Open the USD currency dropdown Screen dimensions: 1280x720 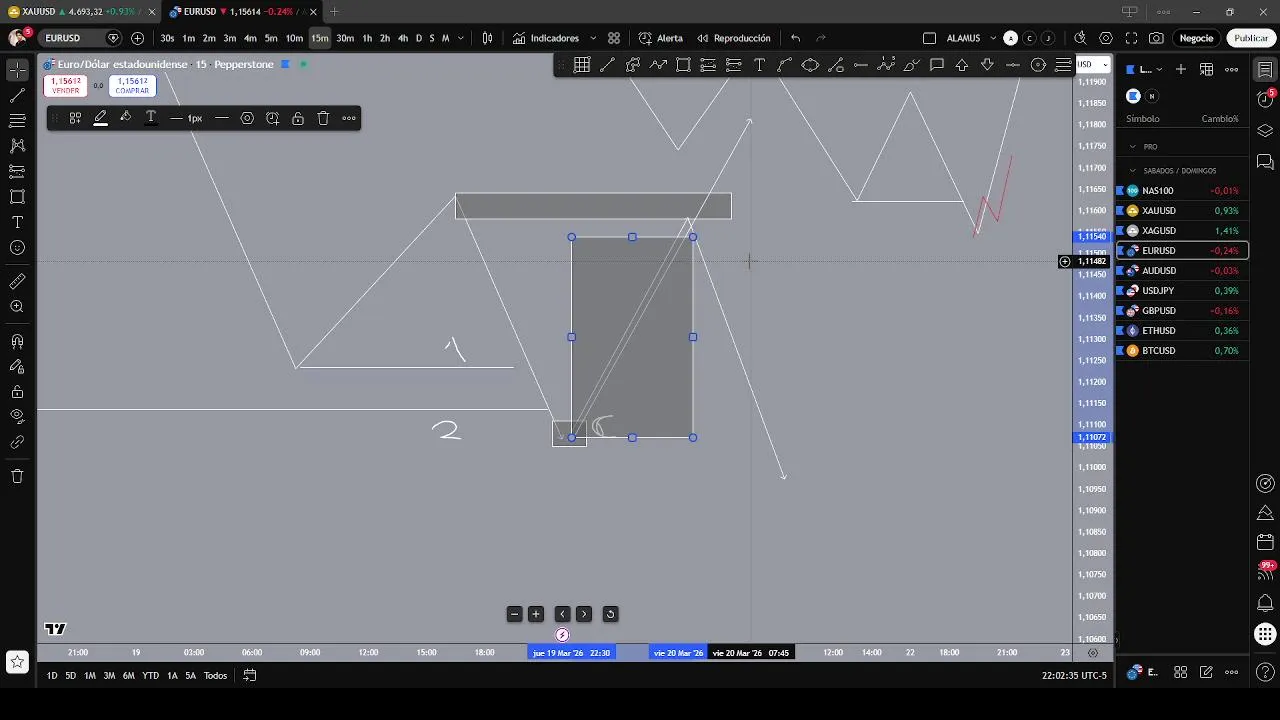pos(1092,64)
